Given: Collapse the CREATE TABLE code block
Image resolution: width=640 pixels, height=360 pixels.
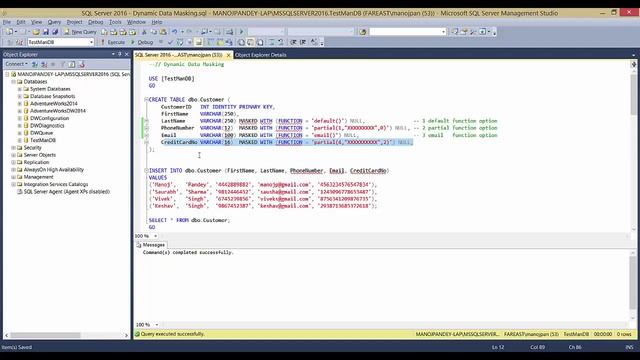Looking at the screenshot, I should (x=146, y=100).
